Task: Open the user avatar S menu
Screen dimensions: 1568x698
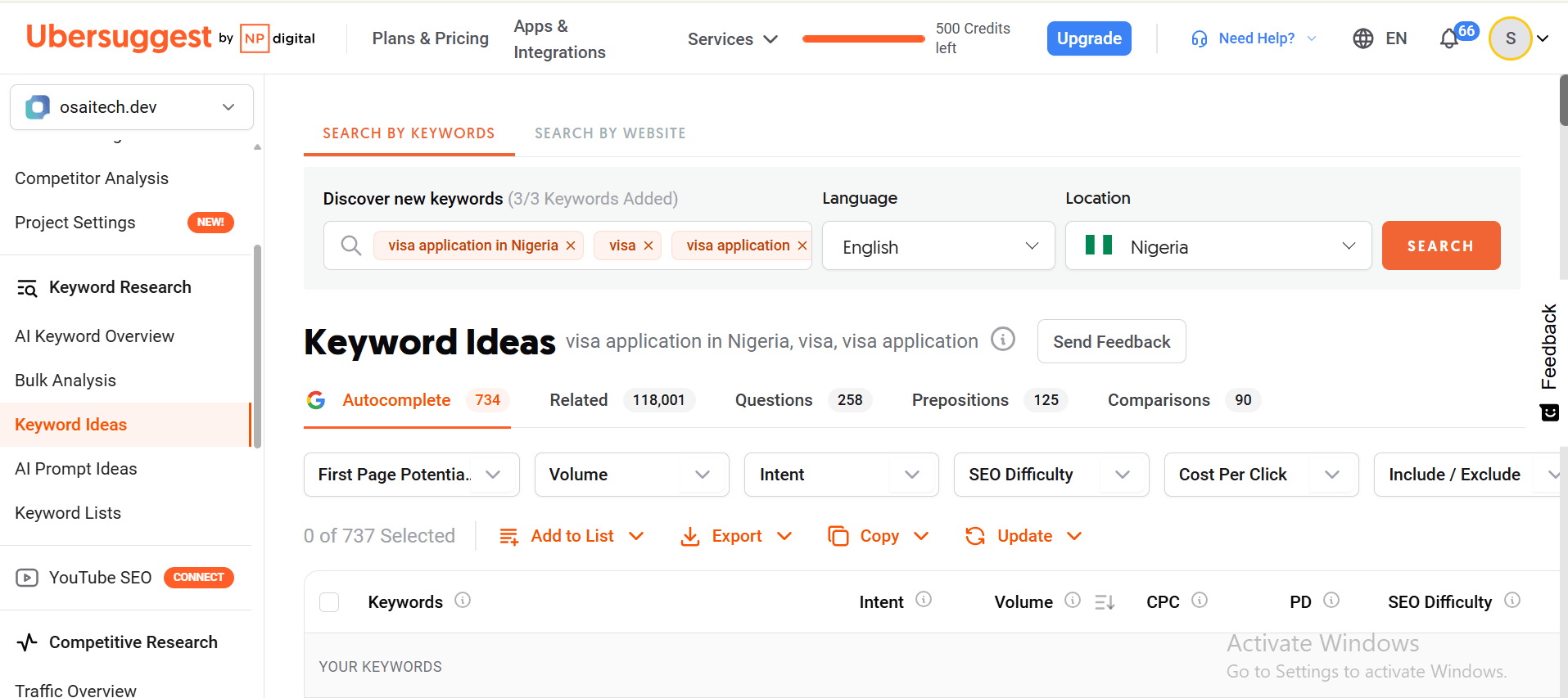Action: point(1510,38)
